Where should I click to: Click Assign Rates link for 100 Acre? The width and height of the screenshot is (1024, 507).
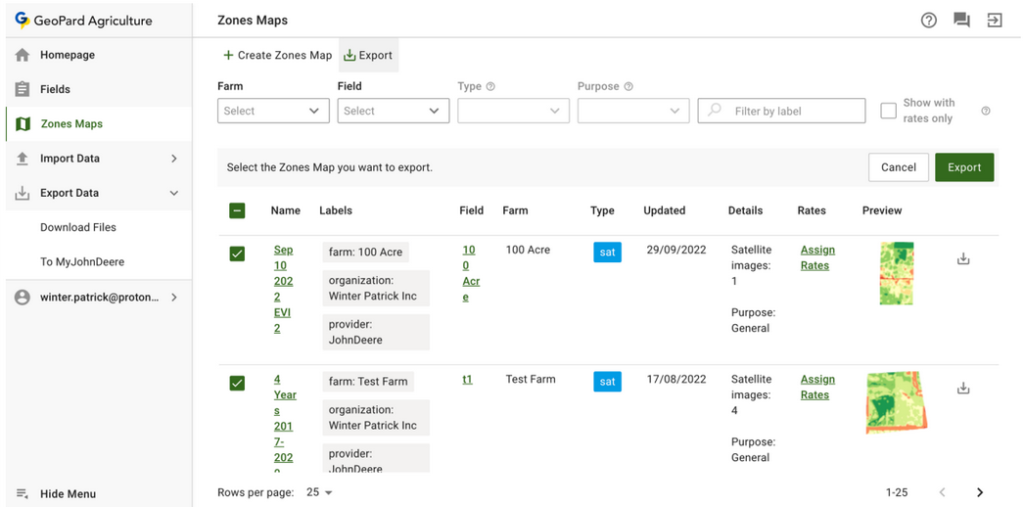(817, 258)
